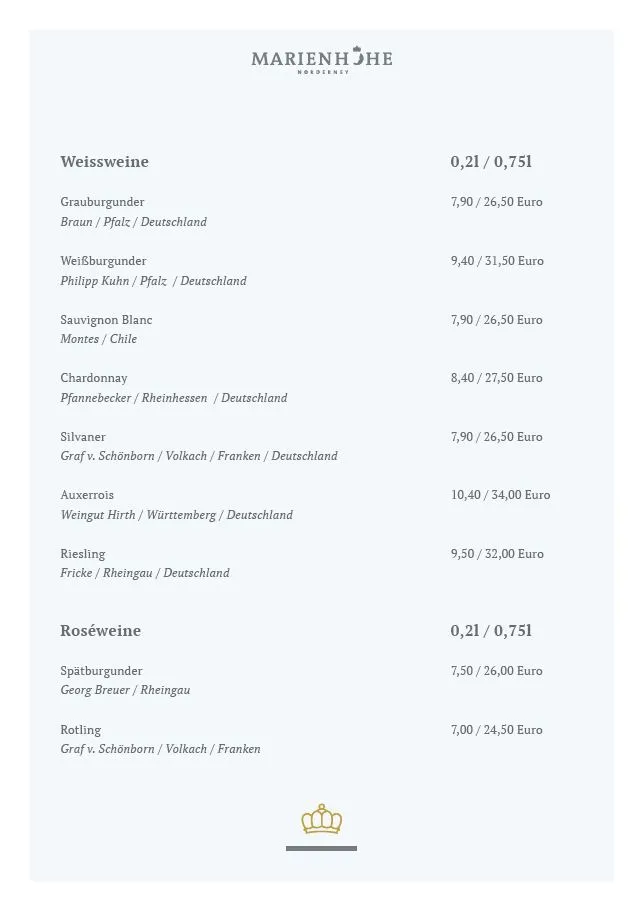The image size is (644, 910).
Task: Select the Roséweine section heading
Action: pos(100,631)
